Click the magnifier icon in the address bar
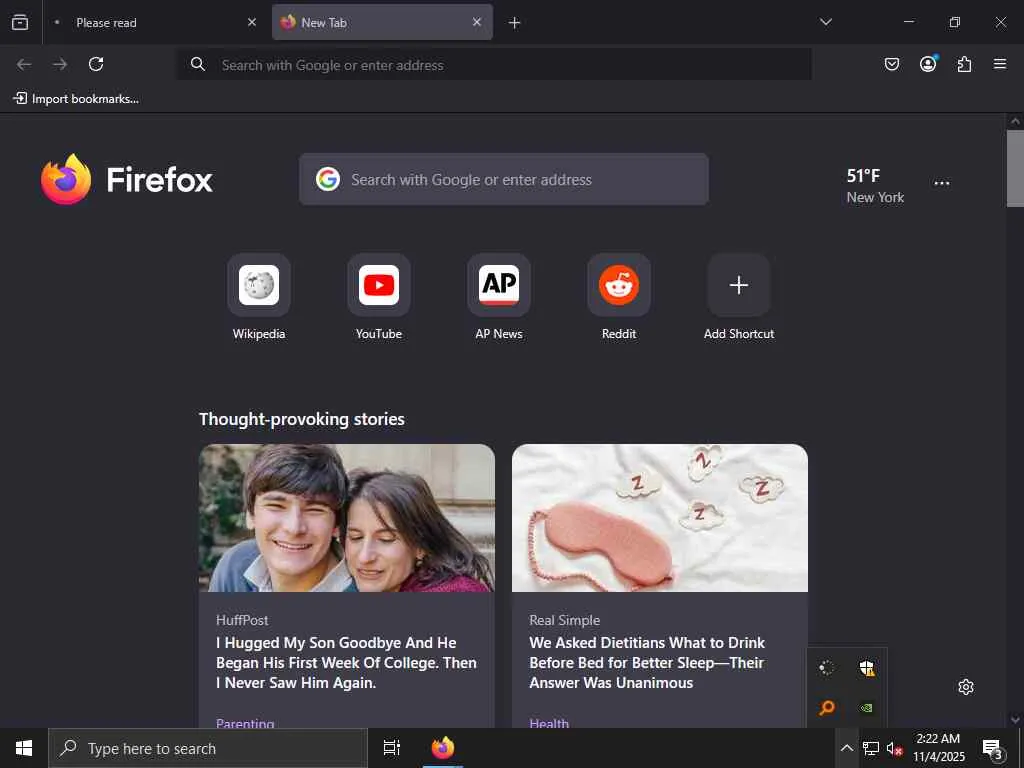The width and height of the screenshot is (1024, 768). [198, 64]
